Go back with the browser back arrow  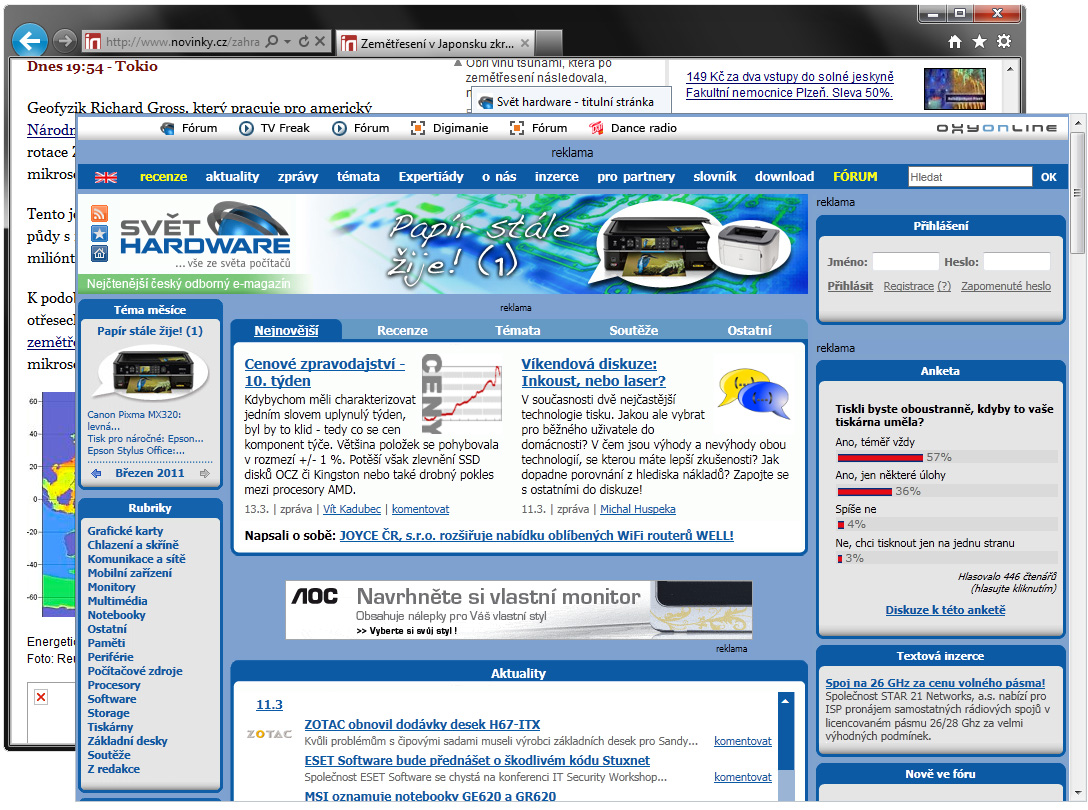point(32,41)
